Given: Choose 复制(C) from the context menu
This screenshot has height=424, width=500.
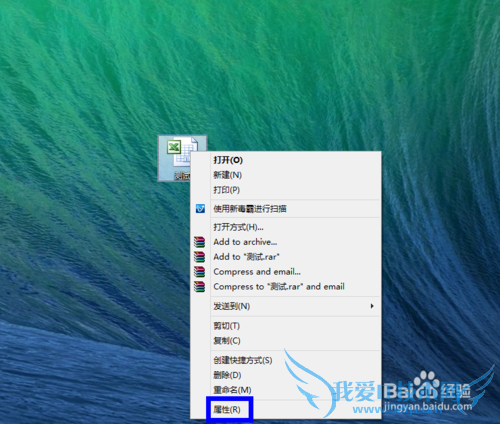Looking at the screenshot, I should [x=286, y=341].
